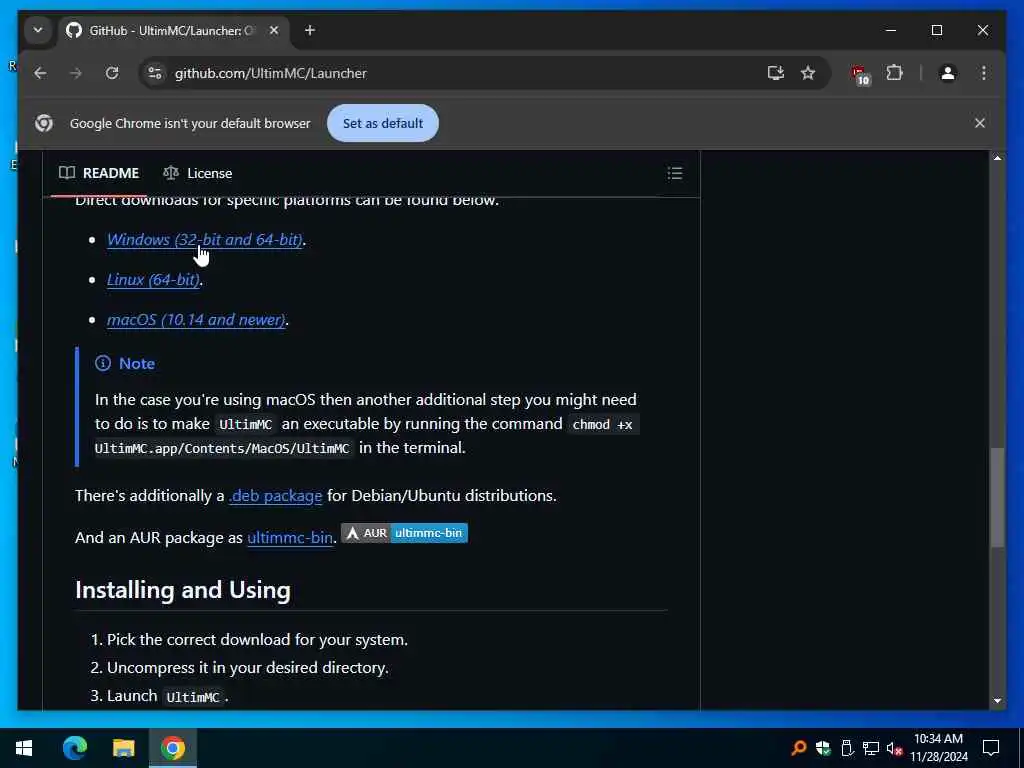Open the Windows Start menu

(24, 748)
